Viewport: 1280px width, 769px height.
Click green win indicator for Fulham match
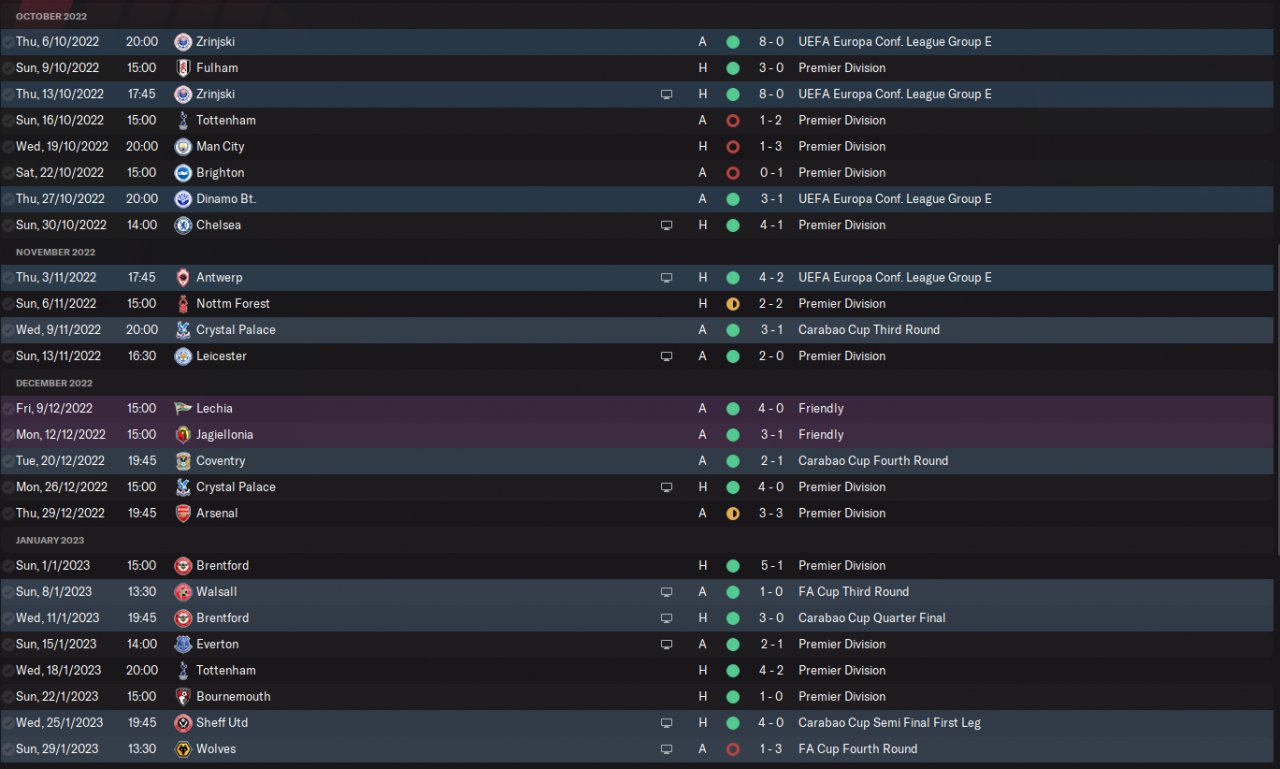click(x=733, y=68)
